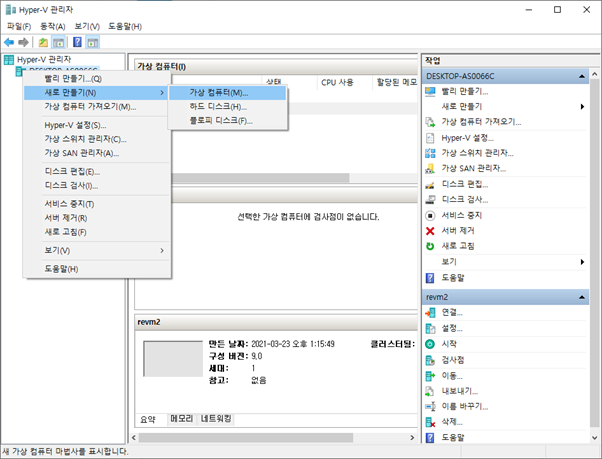Click the revm2 preview thumbnail
Image resolution: width=602 pixels, height=459 pixels.
173,359
